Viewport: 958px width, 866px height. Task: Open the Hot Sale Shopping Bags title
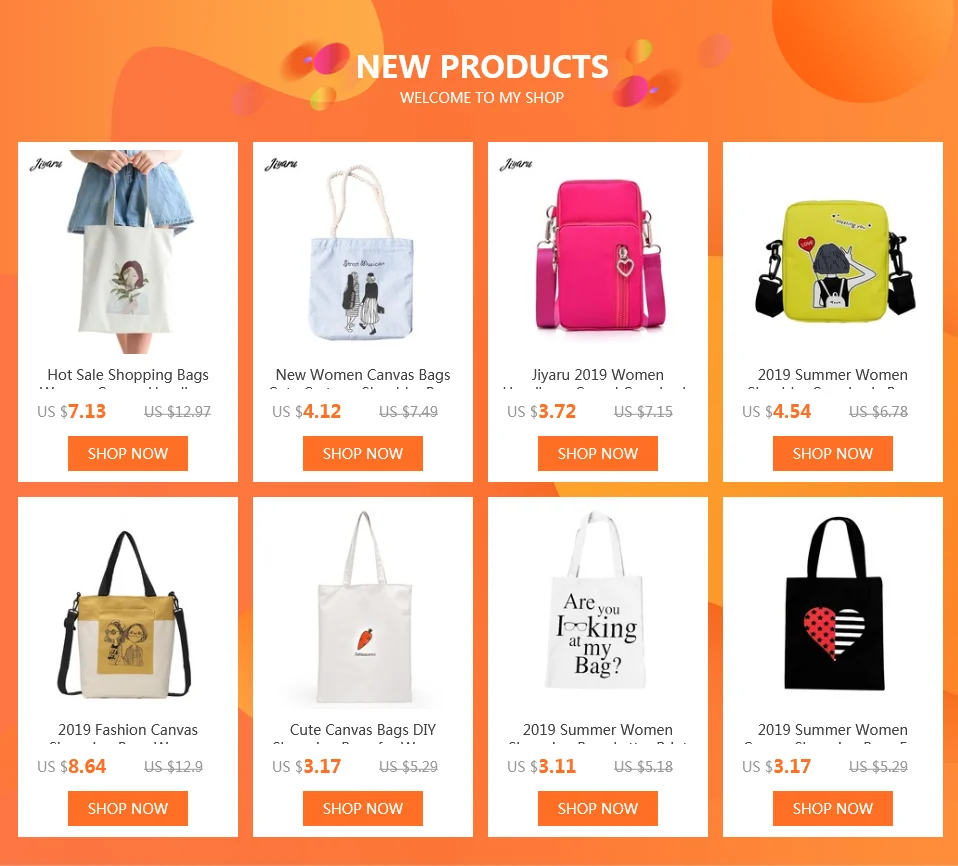pos(128,375)
